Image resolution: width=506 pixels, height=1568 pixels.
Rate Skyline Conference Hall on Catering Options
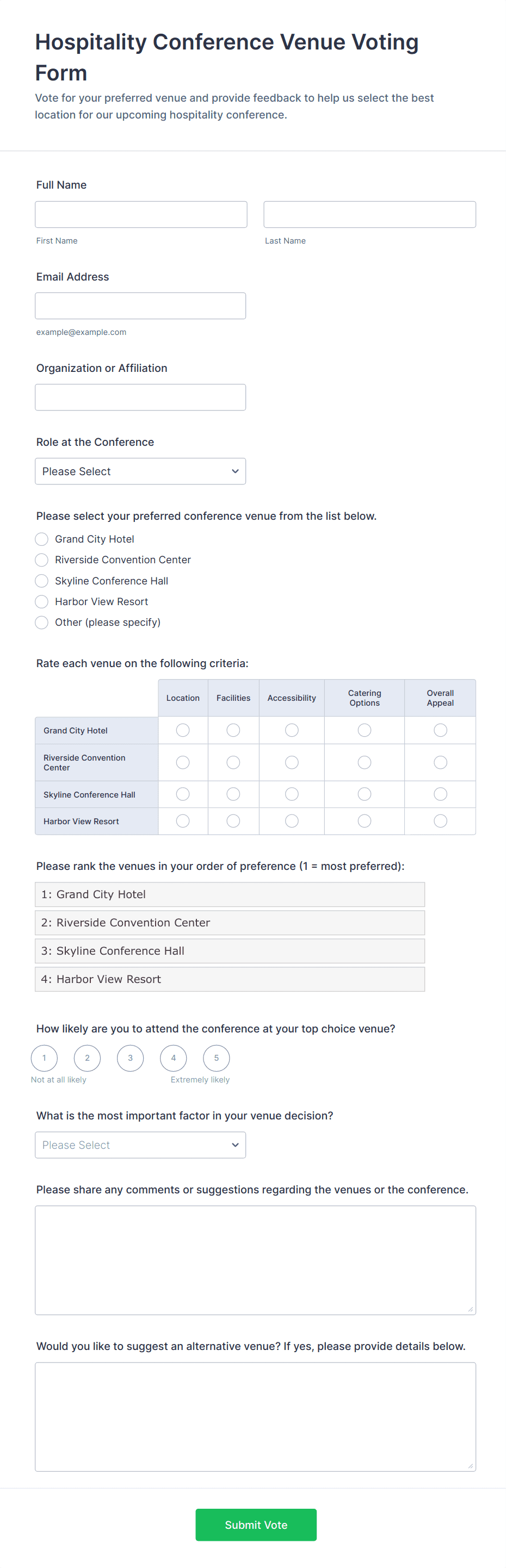pyautogui.click(x=364, y=794)
